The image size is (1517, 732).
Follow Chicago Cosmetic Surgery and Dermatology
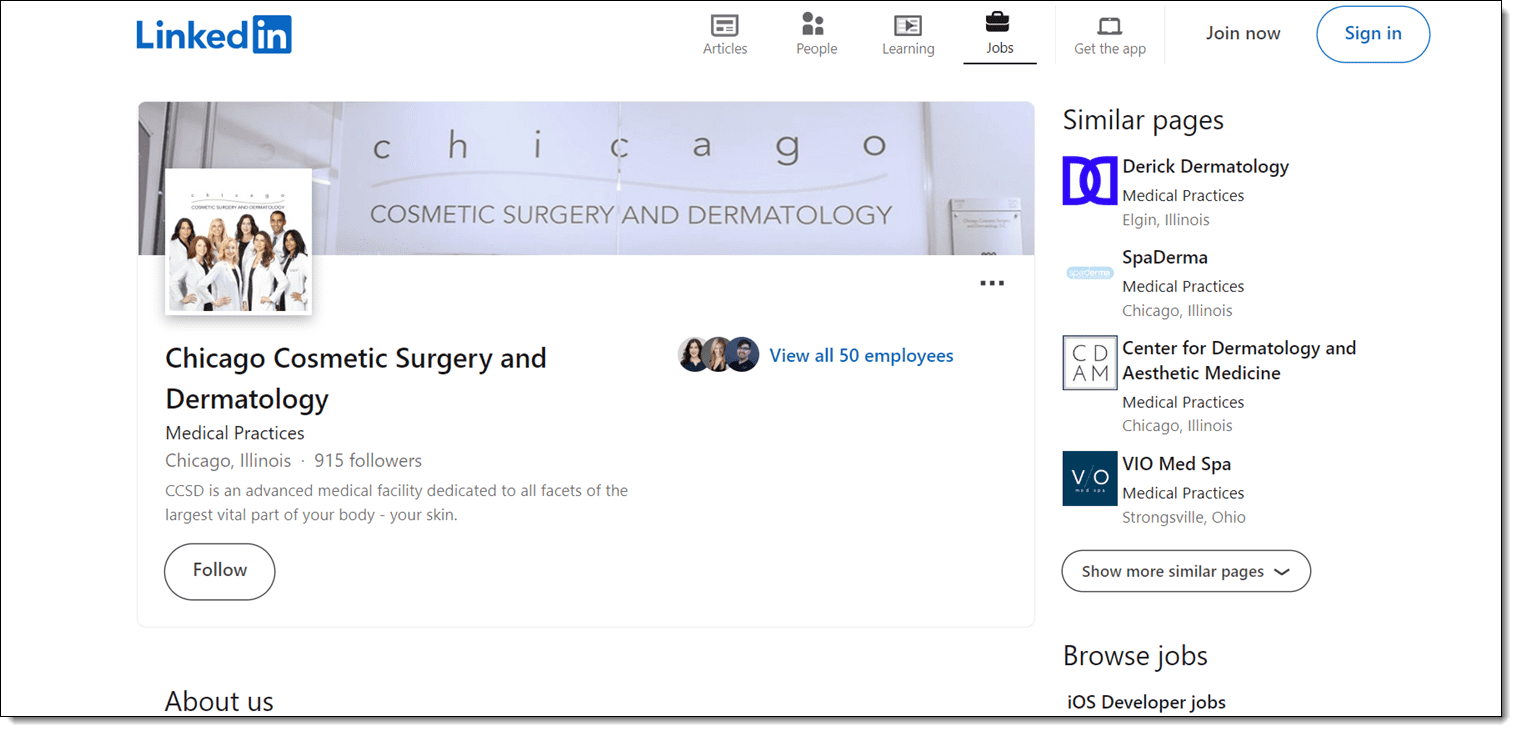click(x=219, y=571)
